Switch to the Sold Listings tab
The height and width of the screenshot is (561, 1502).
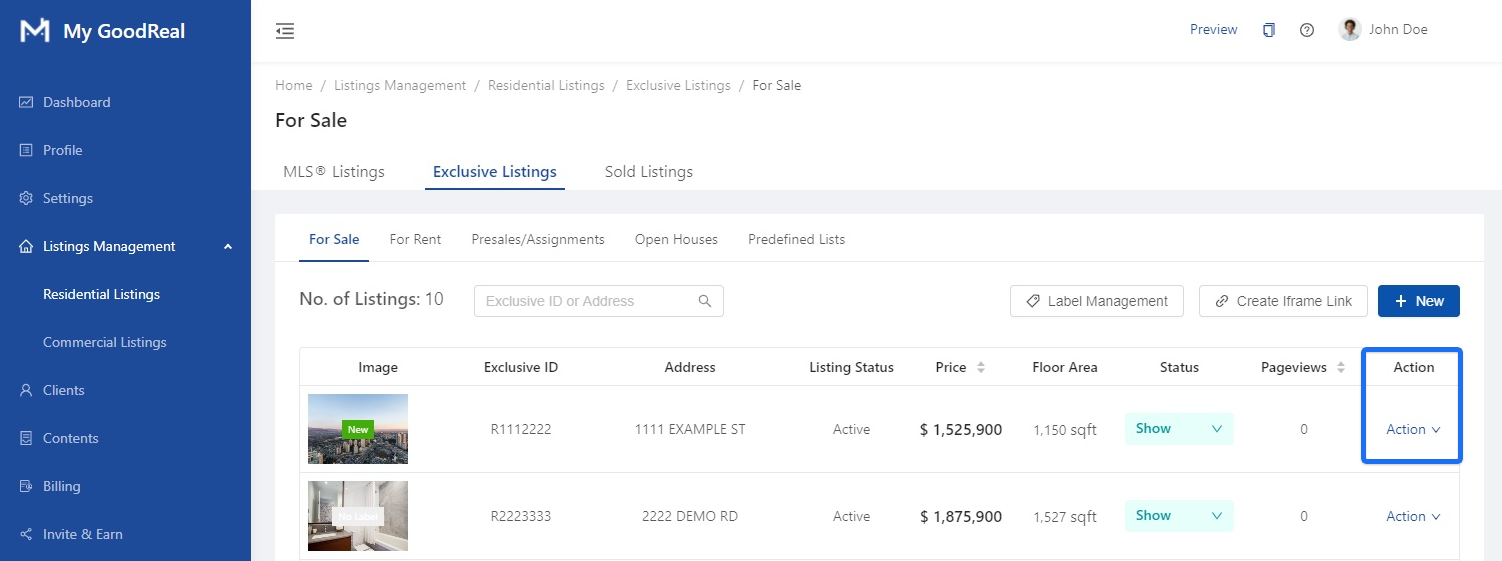coord(648,171)
